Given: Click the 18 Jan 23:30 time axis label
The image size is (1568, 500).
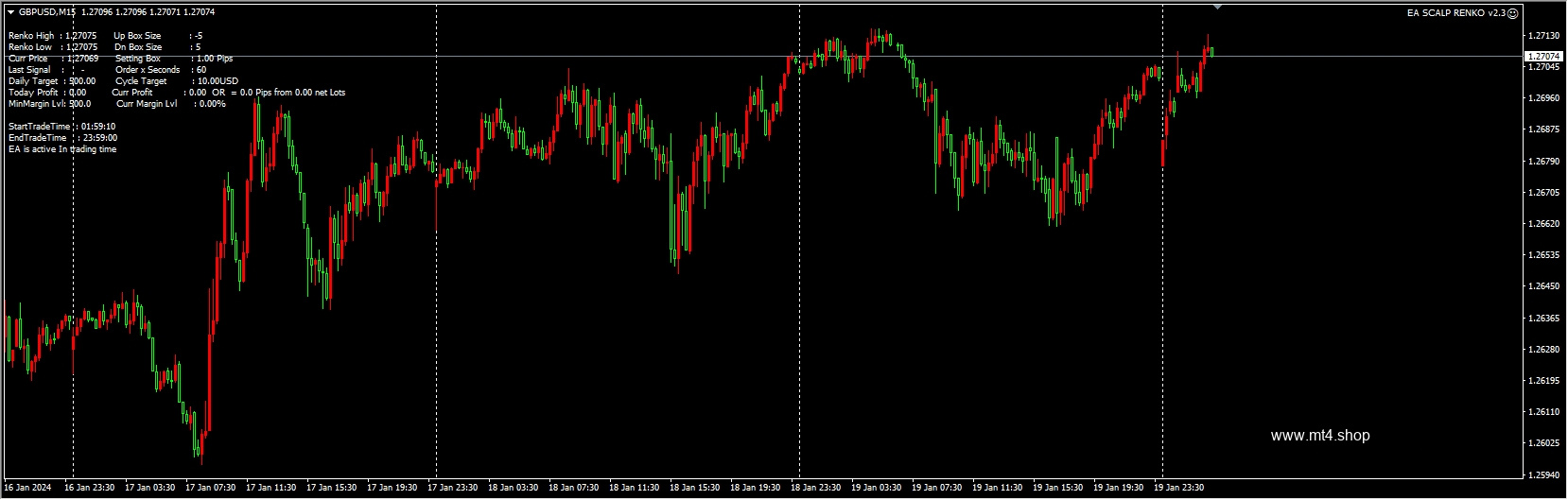Looking at the screenshot, I should pyautogui.click(x=815, y=488).
